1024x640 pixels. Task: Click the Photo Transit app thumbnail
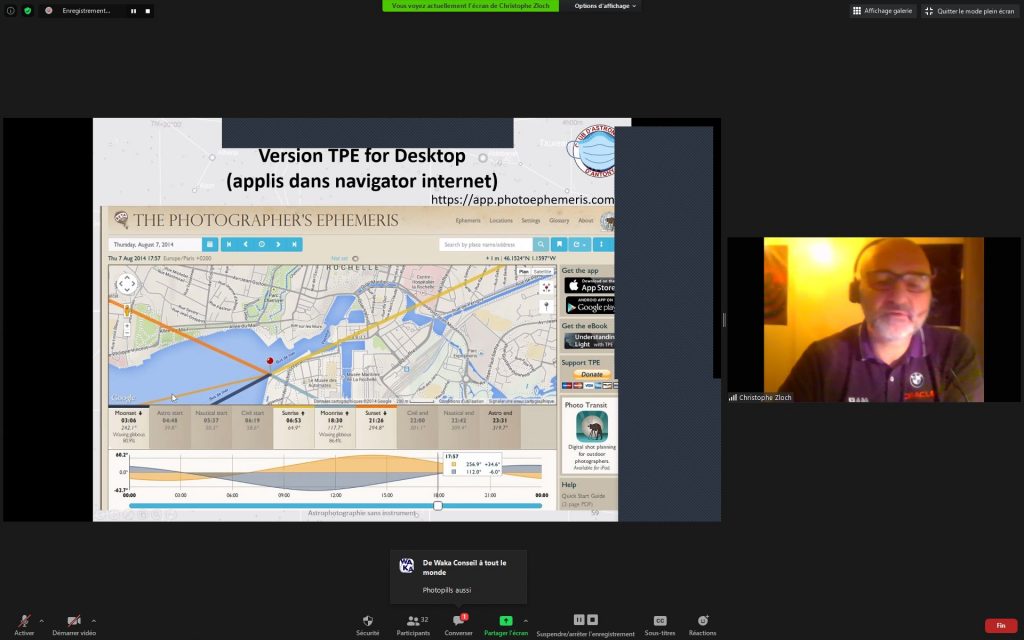pos(592,426)
